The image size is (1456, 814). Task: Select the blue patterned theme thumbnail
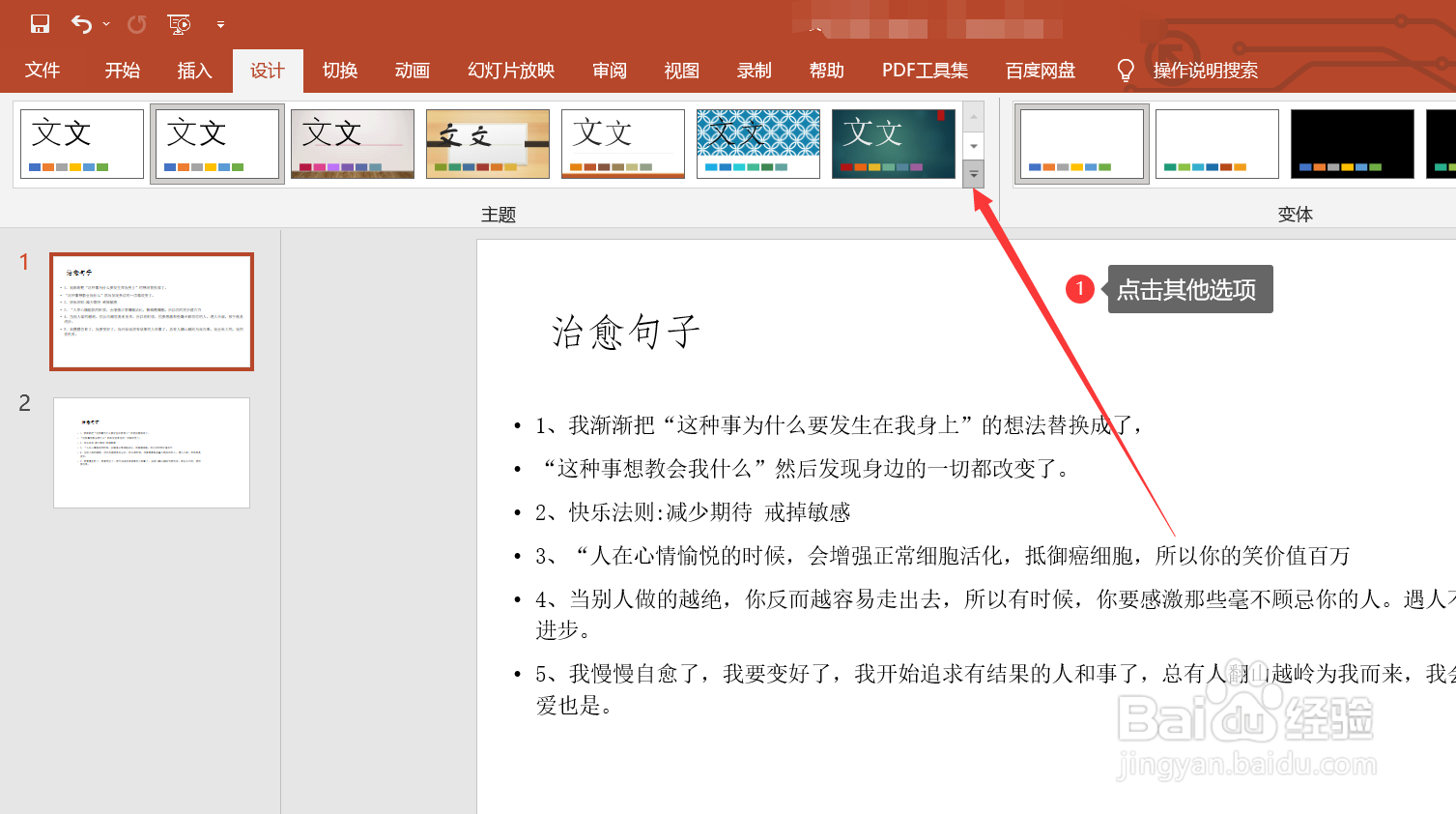[758, 144]
